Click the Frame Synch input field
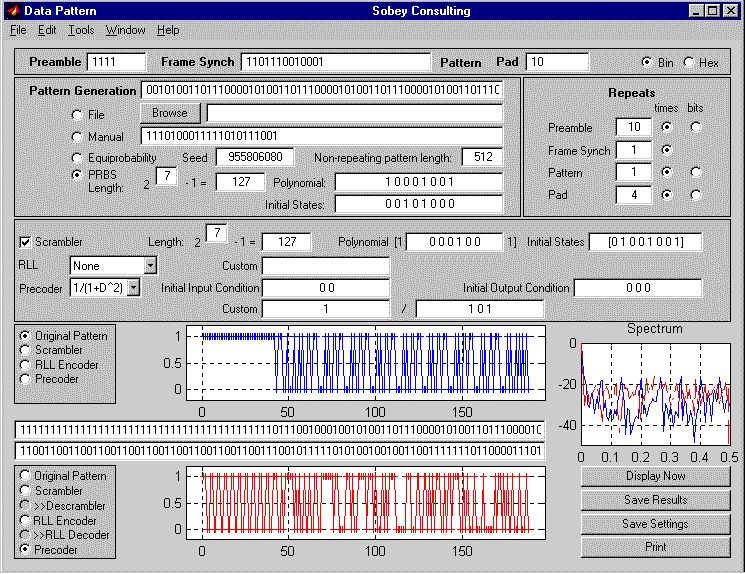 pyautogui.click(x=335, y=62)
